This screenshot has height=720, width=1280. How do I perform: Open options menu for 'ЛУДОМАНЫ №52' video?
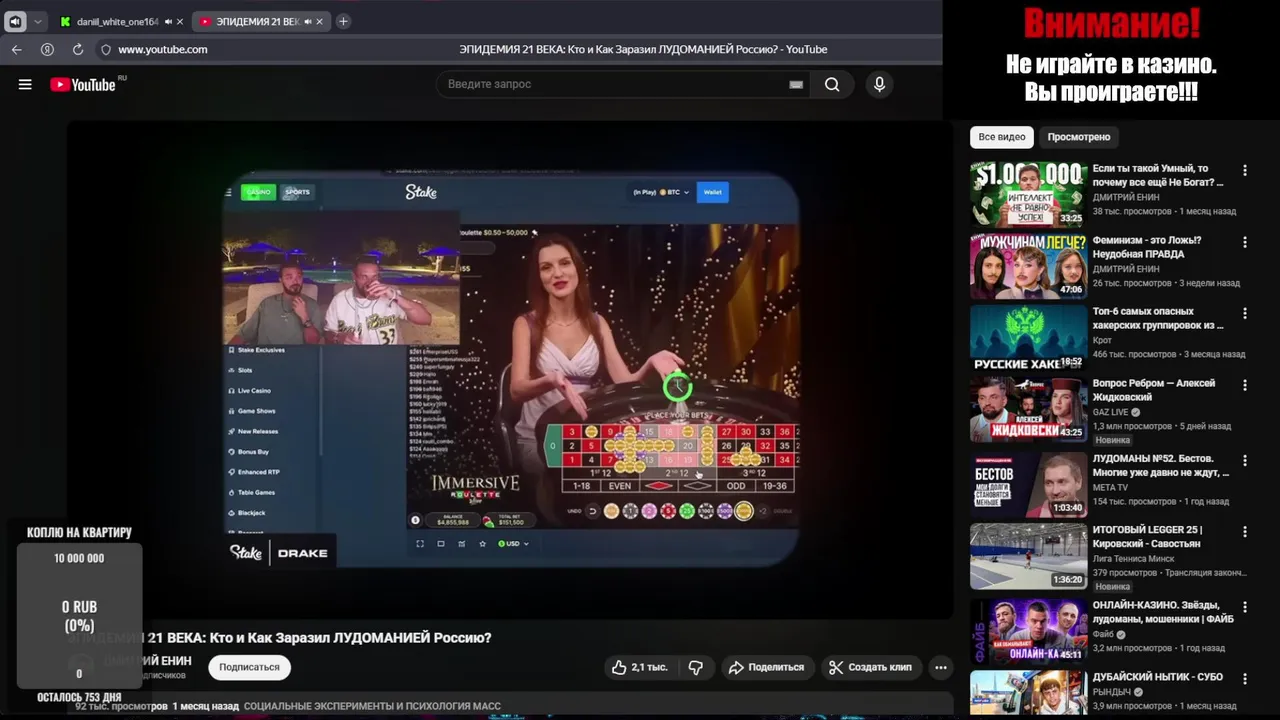click(x=1245, y=461)
